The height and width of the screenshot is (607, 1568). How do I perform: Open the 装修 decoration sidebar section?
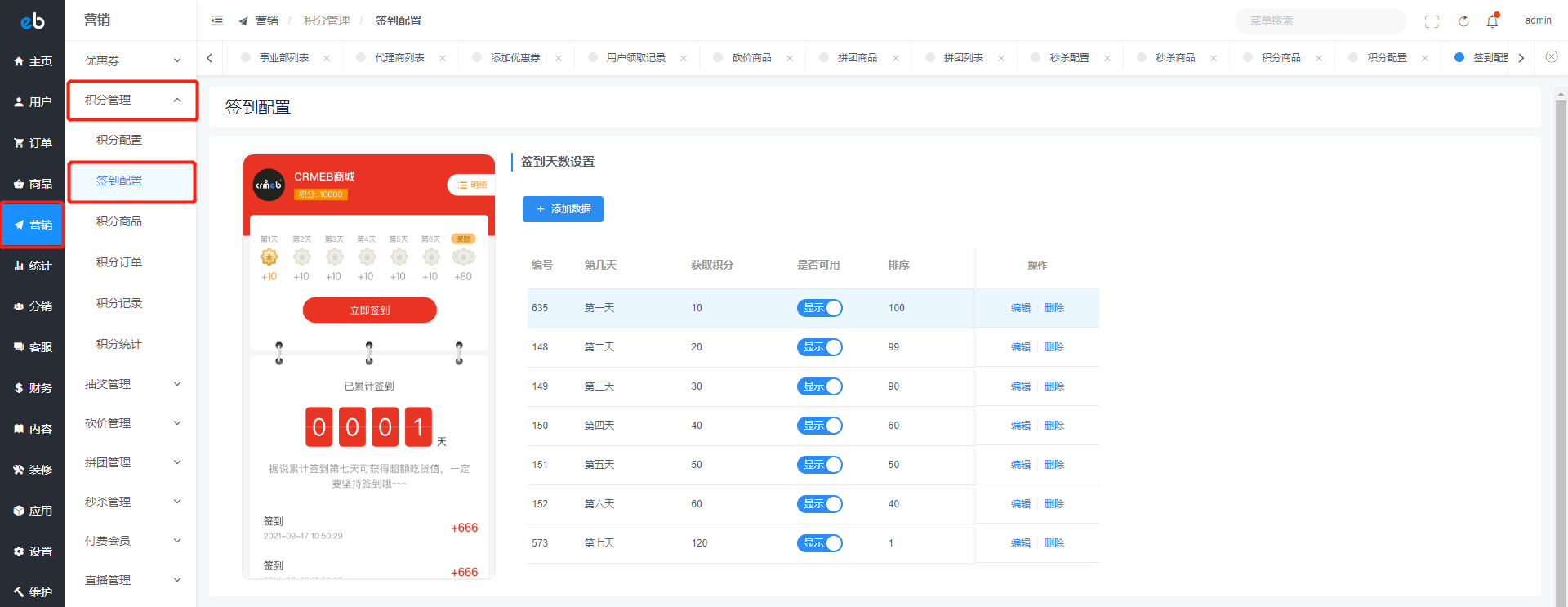[33, 470]
